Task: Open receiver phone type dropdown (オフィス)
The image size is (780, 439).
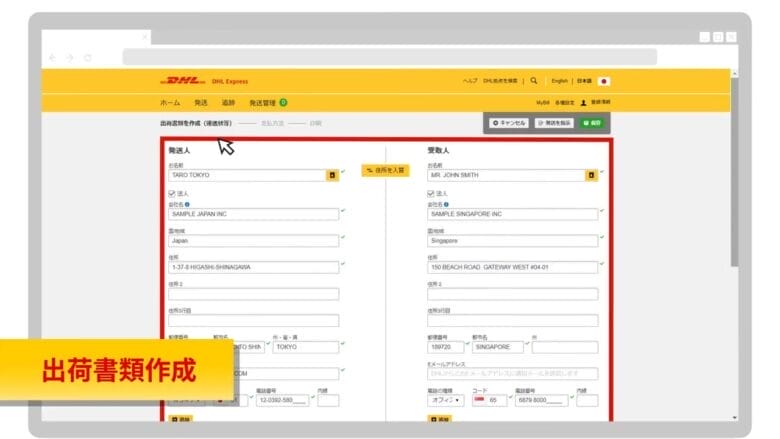Action: [x=445, y=400]
